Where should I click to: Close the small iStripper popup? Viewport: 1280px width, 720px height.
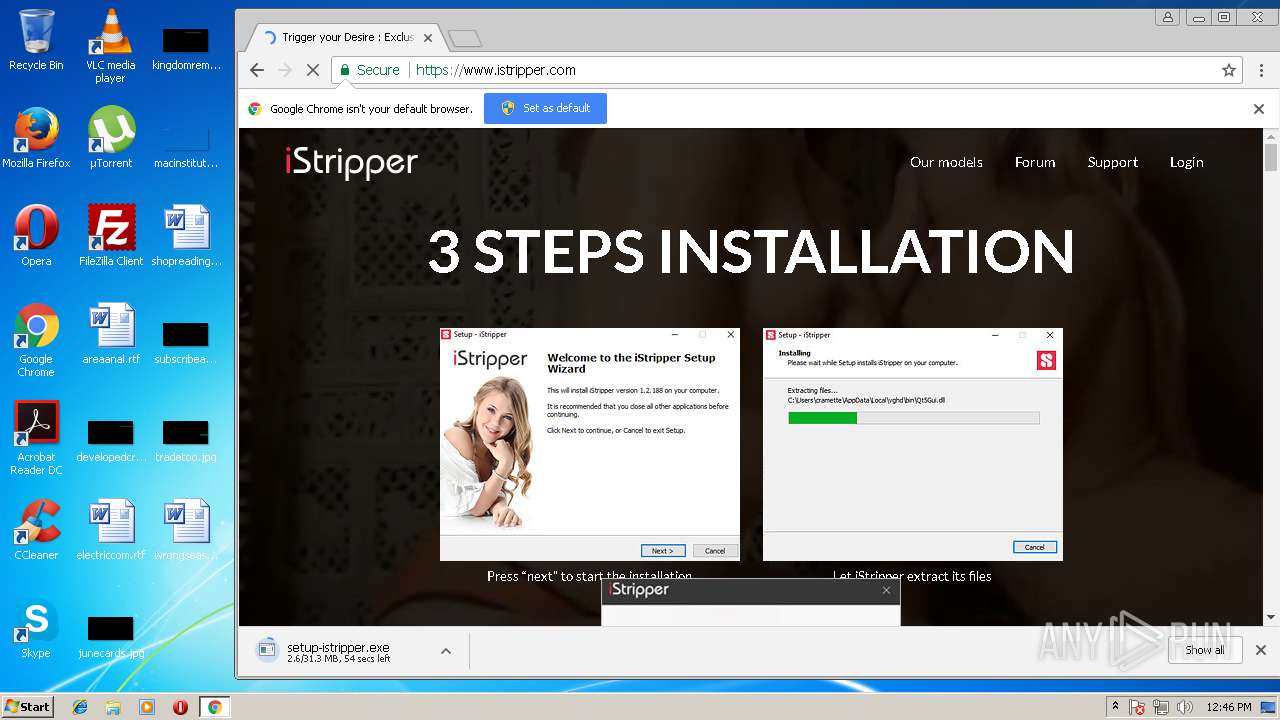[886, 590]
